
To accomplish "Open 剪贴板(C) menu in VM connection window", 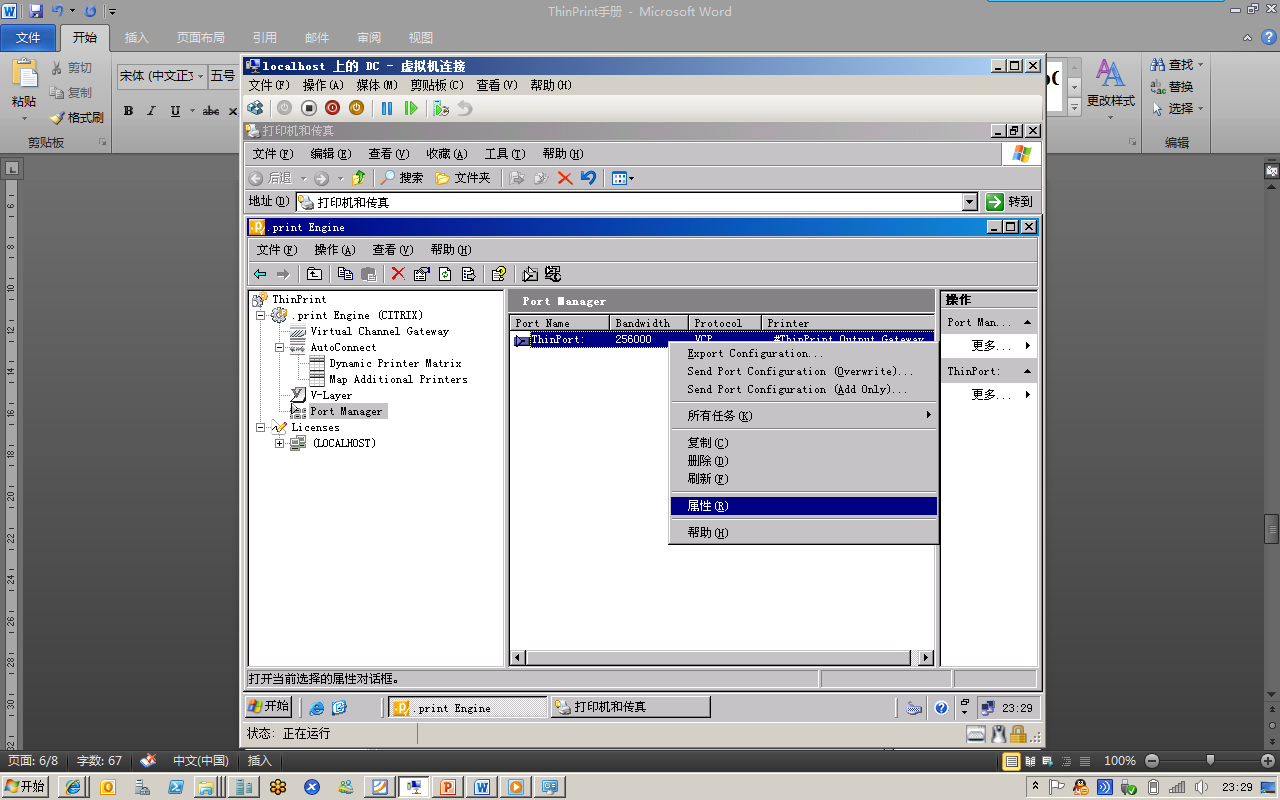I will [x=437, y=85].
